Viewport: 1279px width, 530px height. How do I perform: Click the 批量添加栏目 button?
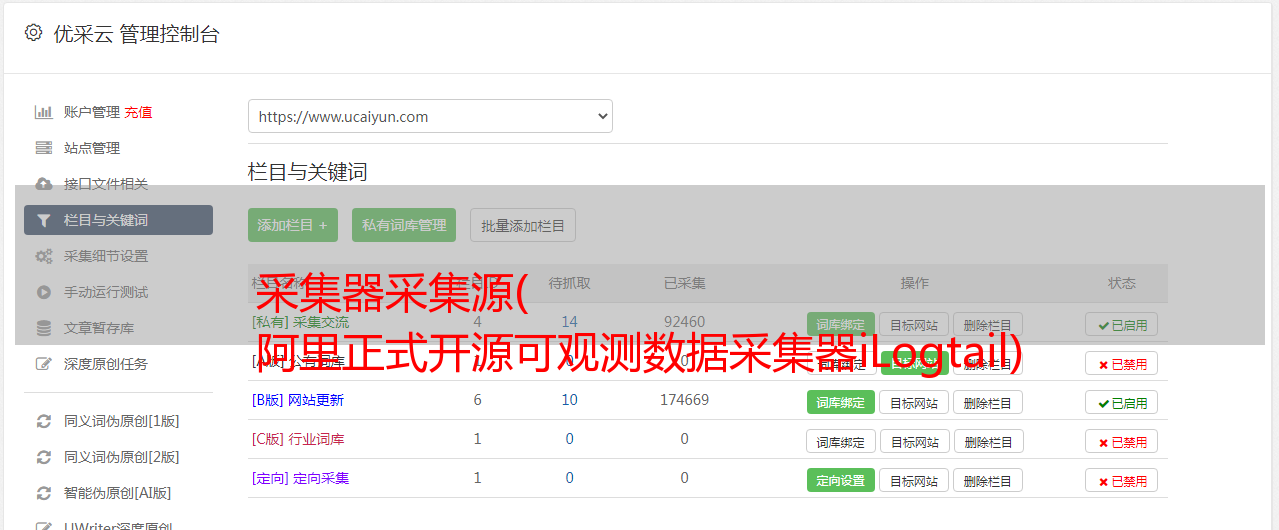523,225
